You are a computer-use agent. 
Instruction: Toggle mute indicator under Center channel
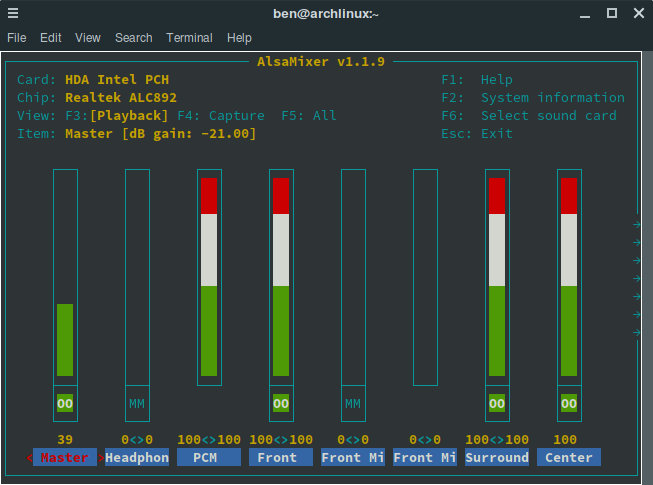point(569,403)
